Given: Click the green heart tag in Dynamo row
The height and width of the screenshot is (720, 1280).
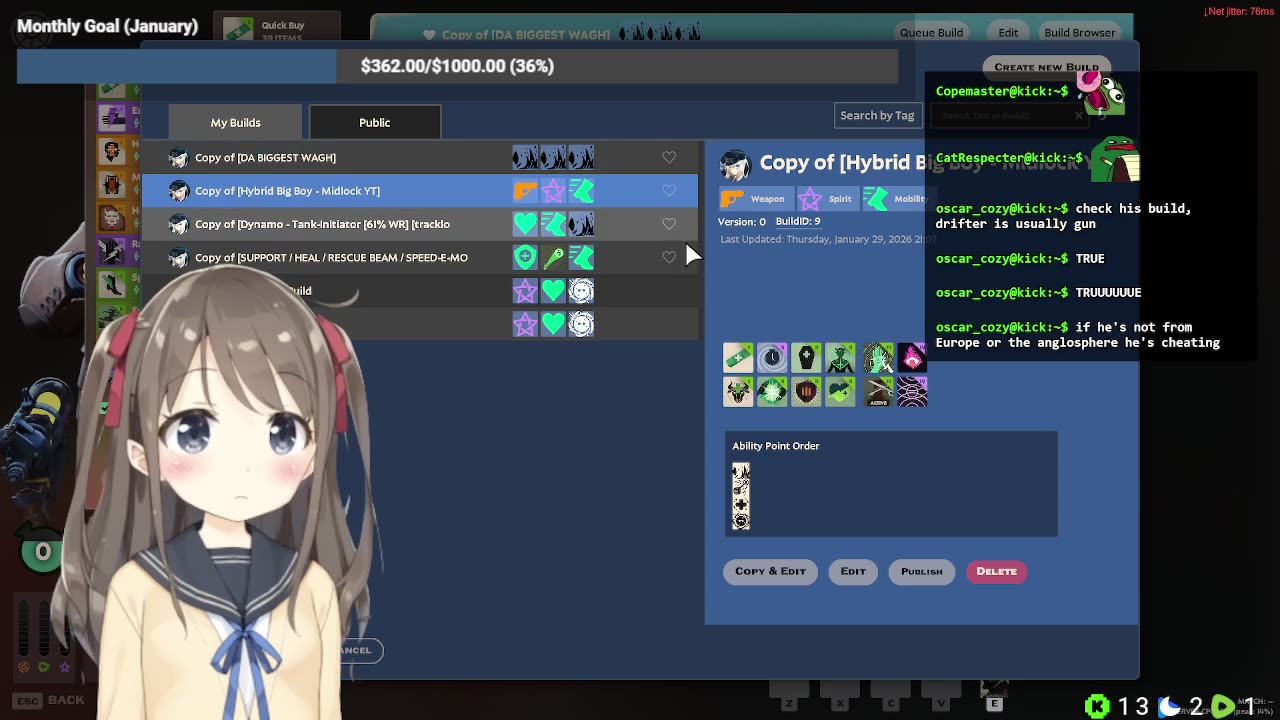Looking at the screenshot, I should click(525, 224).
